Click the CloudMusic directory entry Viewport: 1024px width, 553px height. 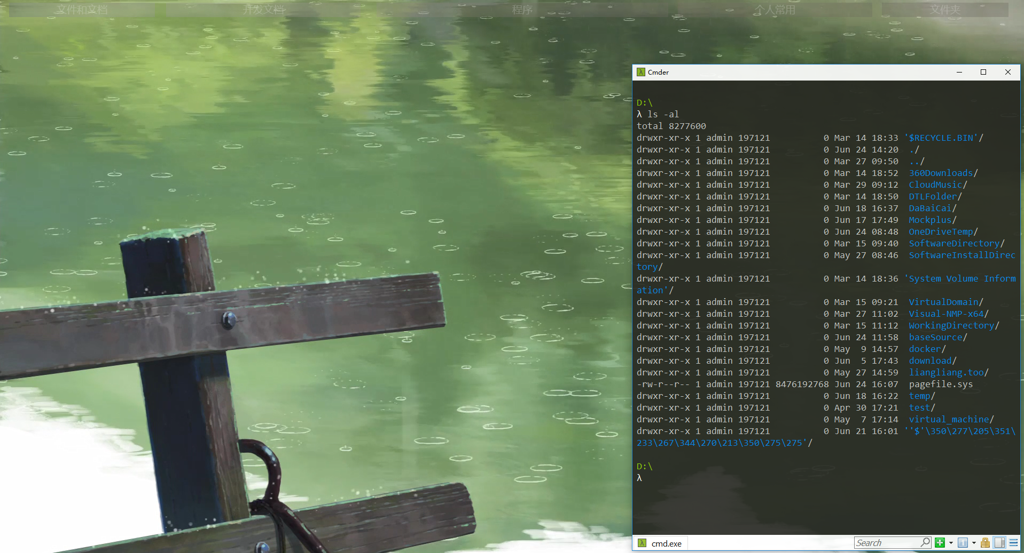pyautogui.click(x=936, y=185)
